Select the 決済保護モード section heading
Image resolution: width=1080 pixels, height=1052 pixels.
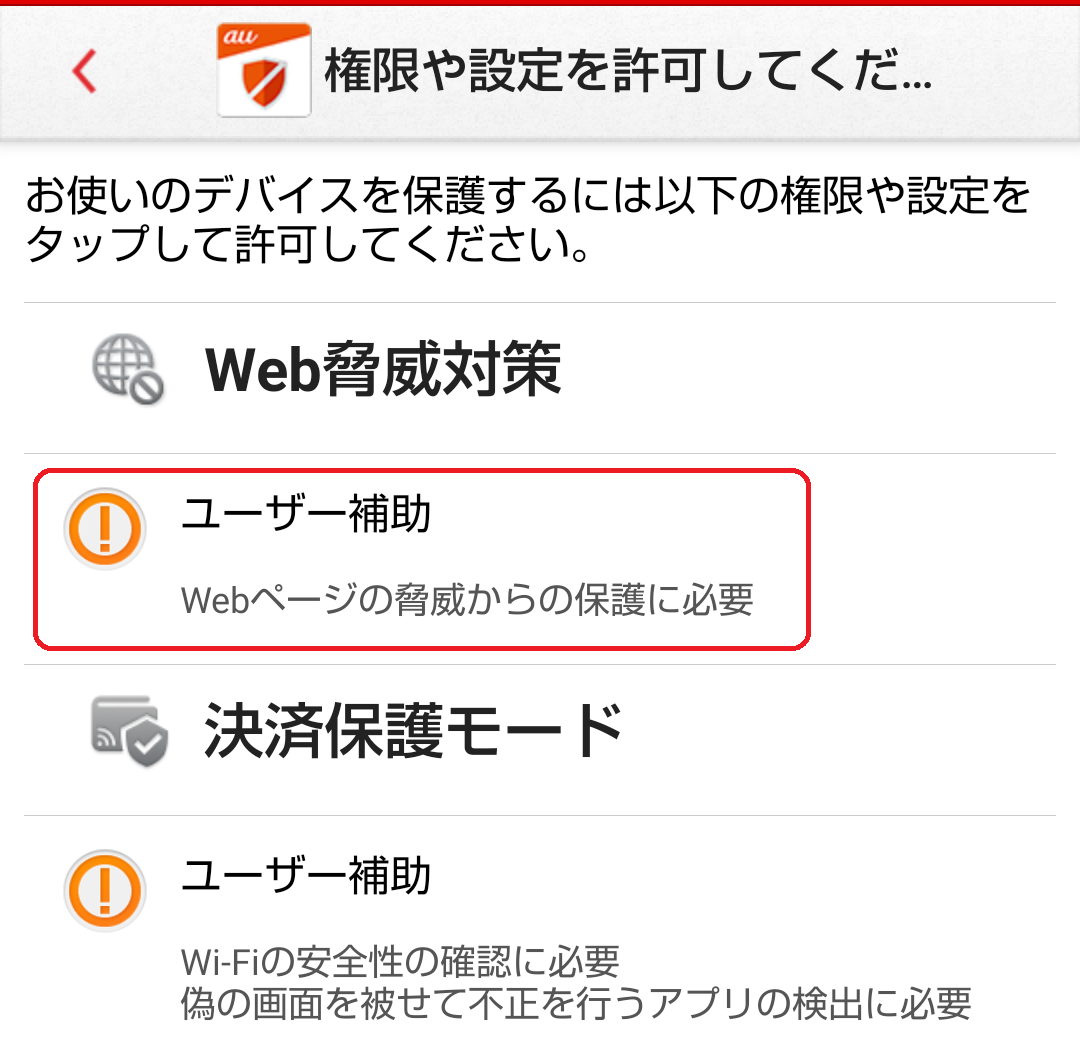pyautogui.click(x=414, y=731)
